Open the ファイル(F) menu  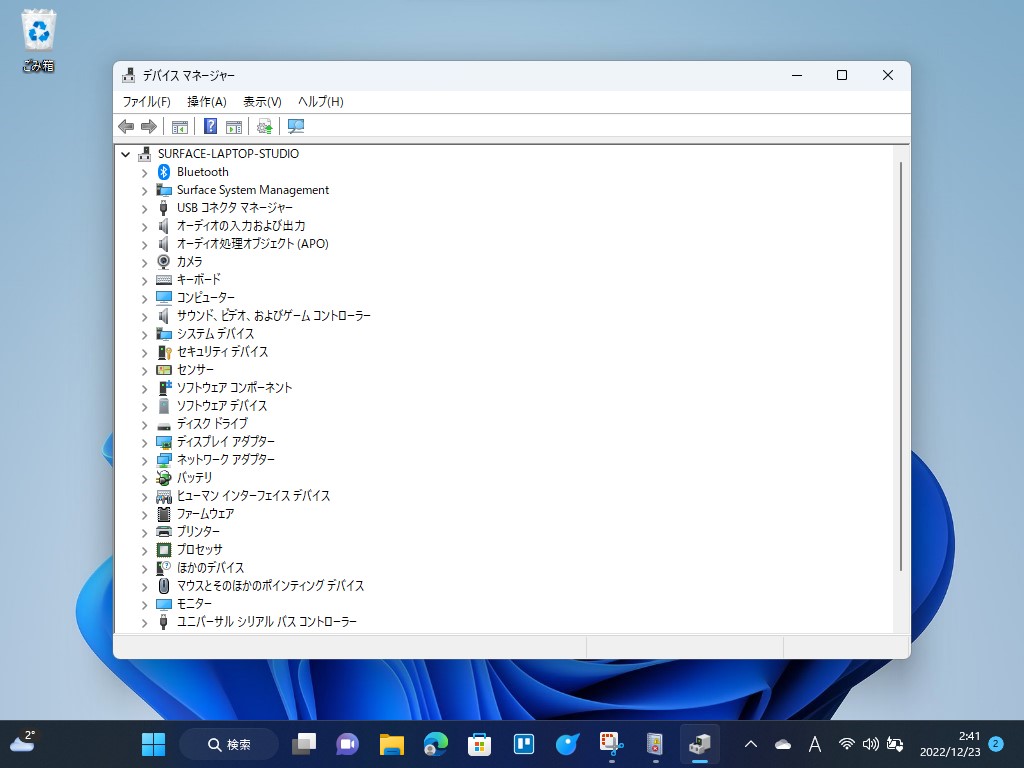[x=146, y=102]
